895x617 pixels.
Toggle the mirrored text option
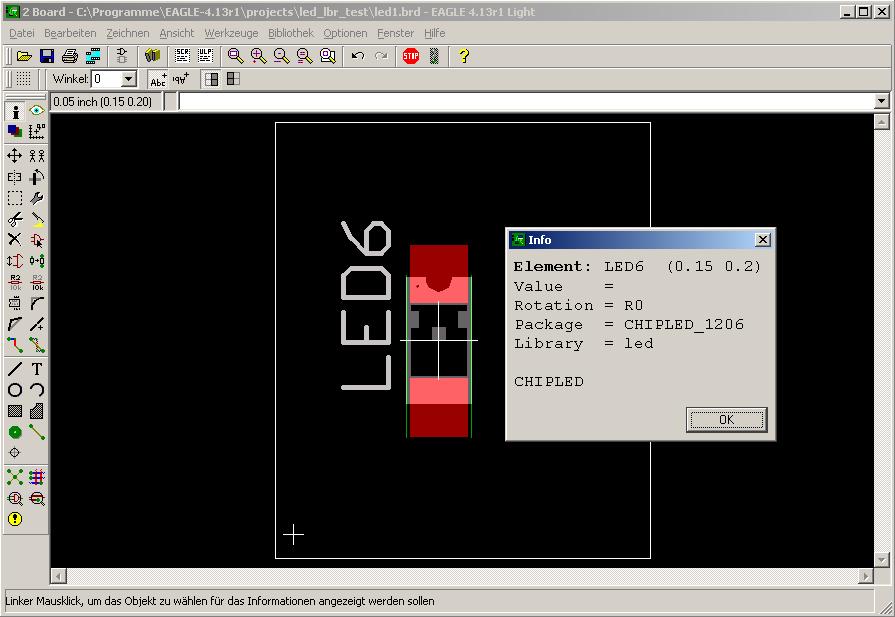pos(180,79)
